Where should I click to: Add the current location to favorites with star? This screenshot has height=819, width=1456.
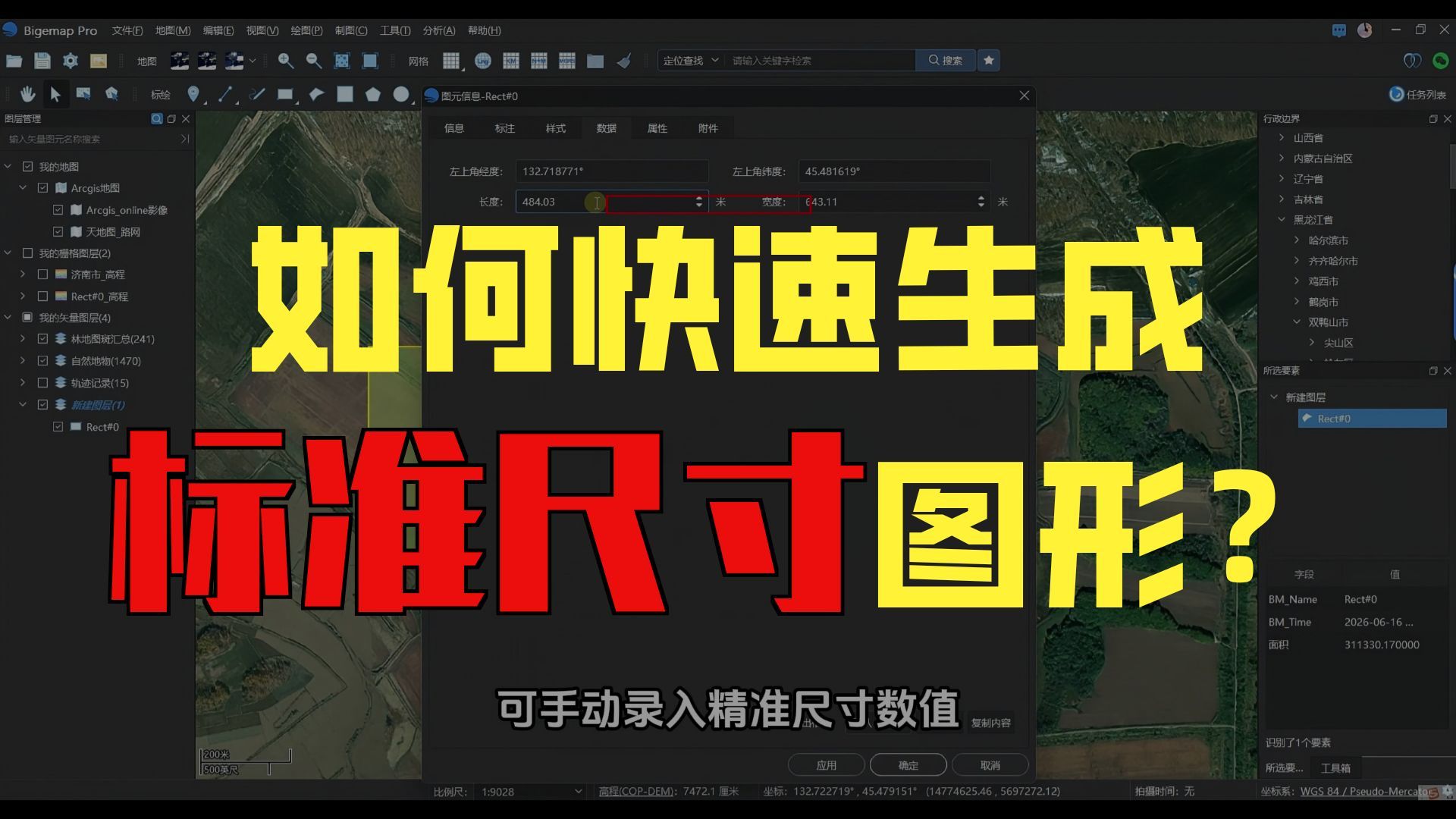[989, 61]
